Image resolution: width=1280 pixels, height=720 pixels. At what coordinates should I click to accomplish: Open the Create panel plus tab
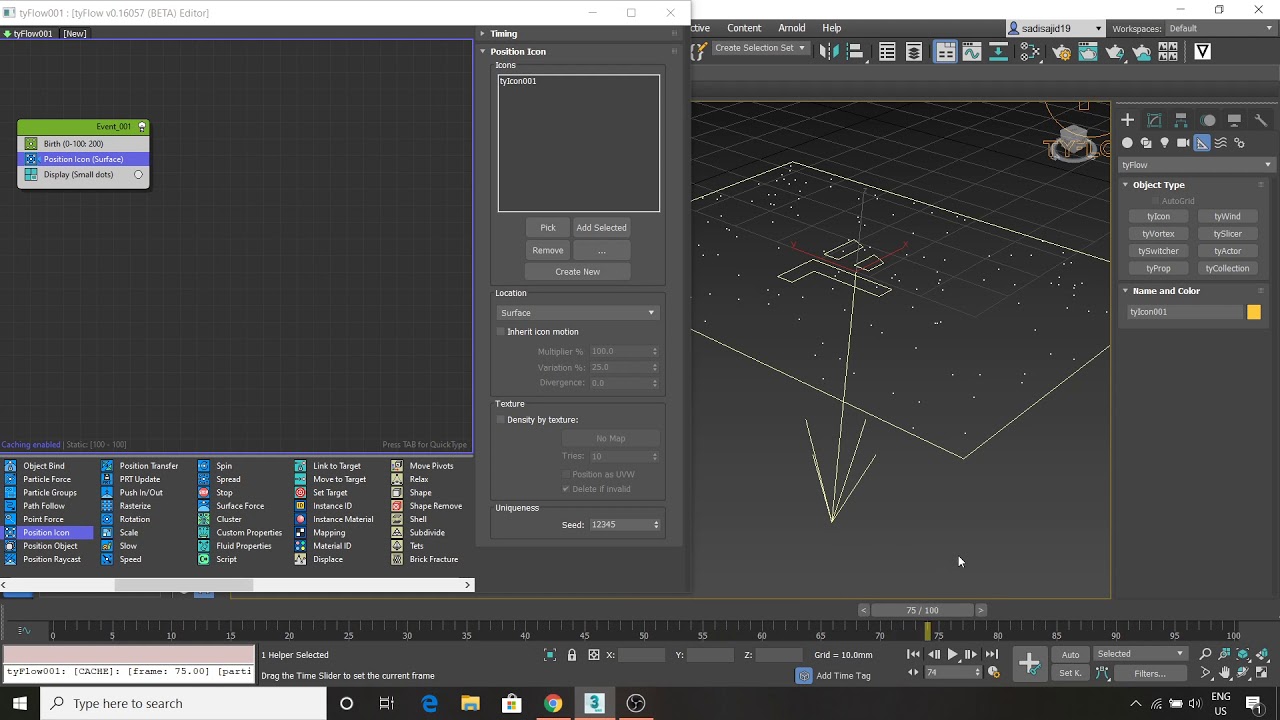(1128, 120)
